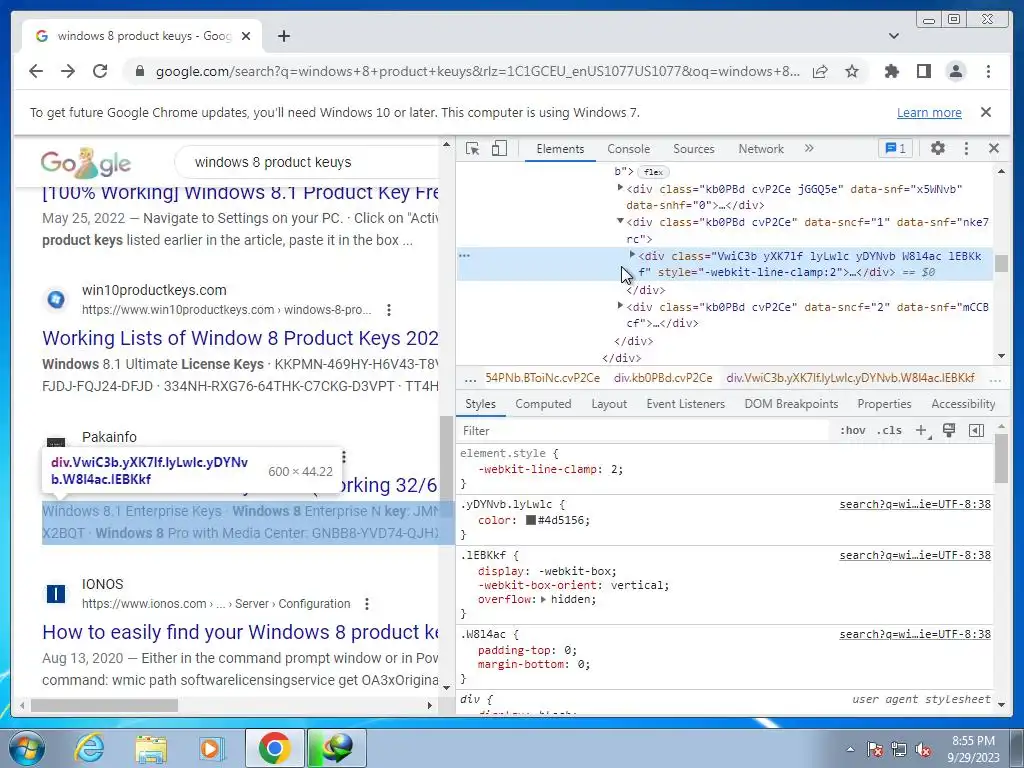Open the DevTools settings gear
This screenshot has height=768, width=1024.
pyautogui.click(x=938, y=148)
